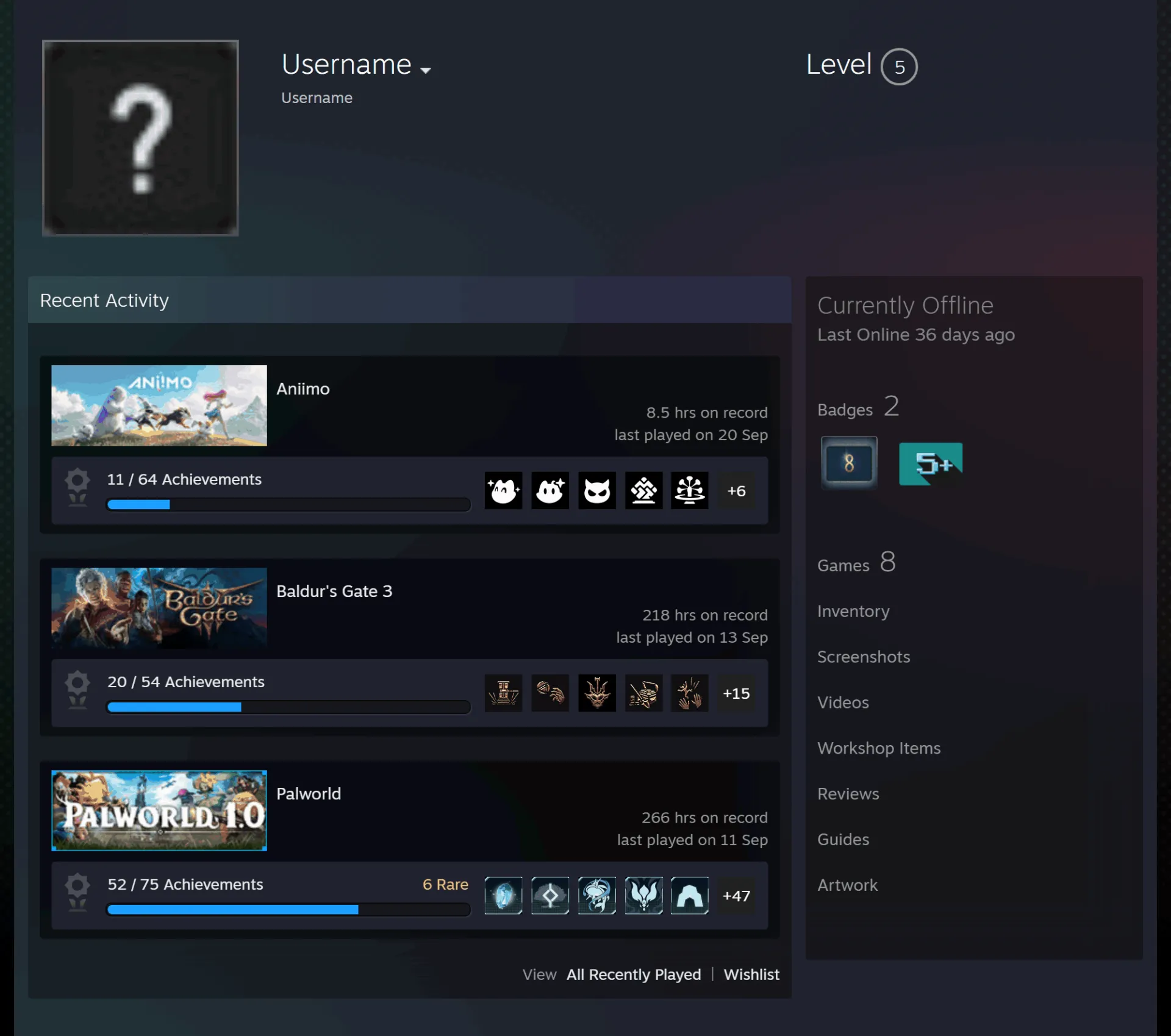Click the 5+ game collector badge

click(x=931, y=464)
